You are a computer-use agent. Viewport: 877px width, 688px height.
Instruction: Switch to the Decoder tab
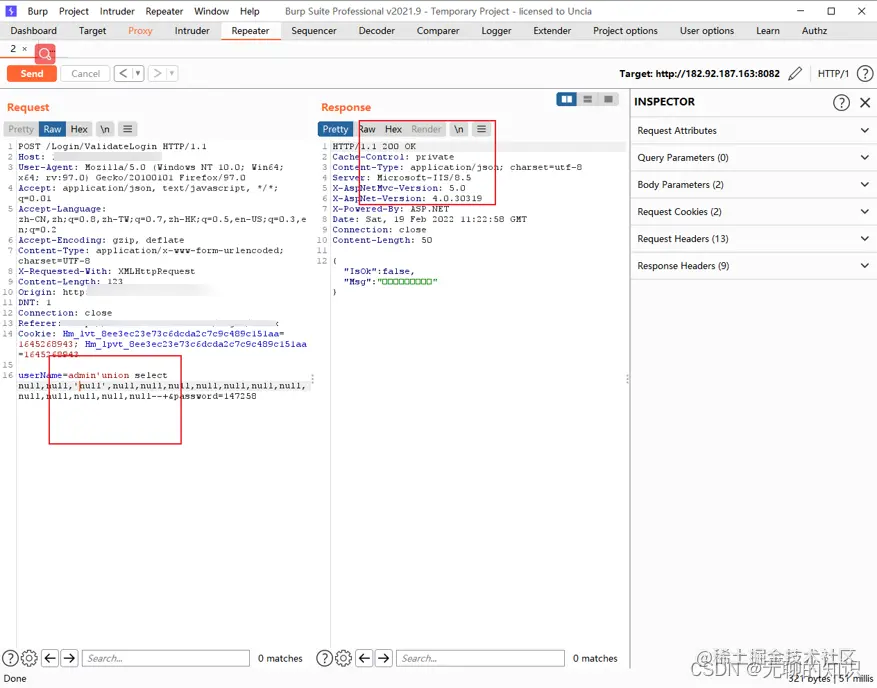click(x=376, y=31)
